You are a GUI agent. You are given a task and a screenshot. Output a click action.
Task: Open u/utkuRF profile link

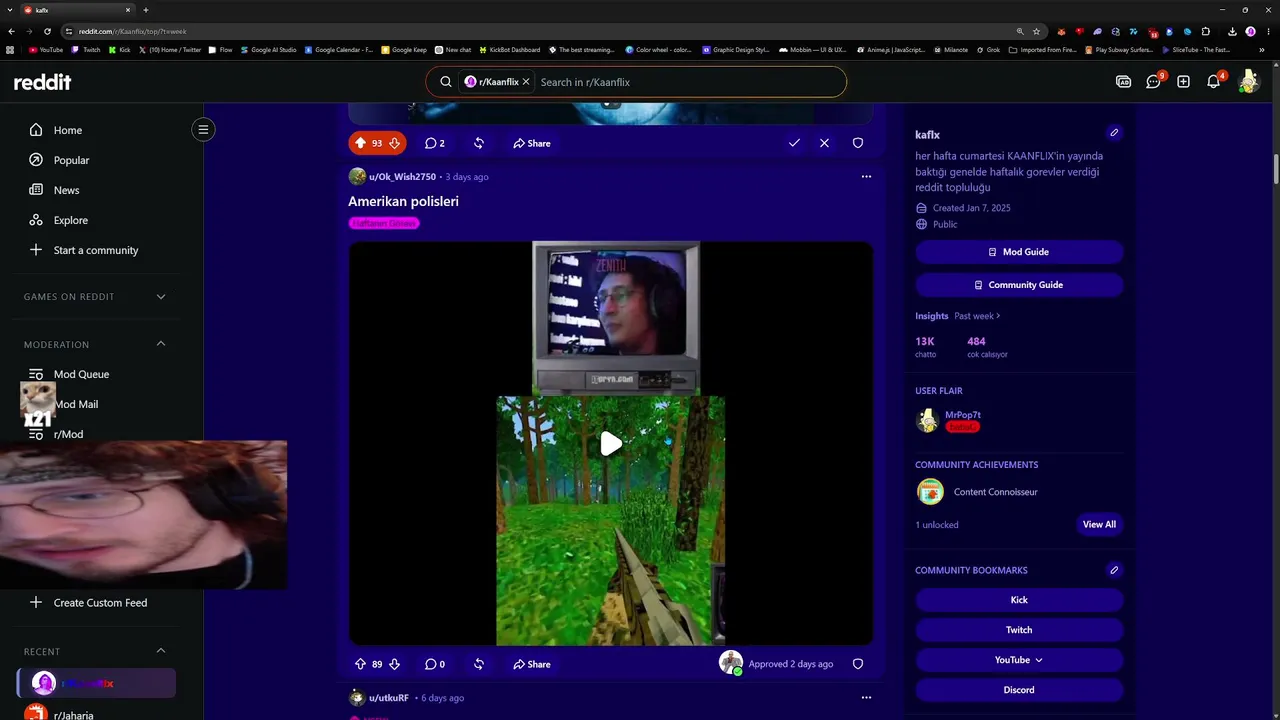[389, 698]
